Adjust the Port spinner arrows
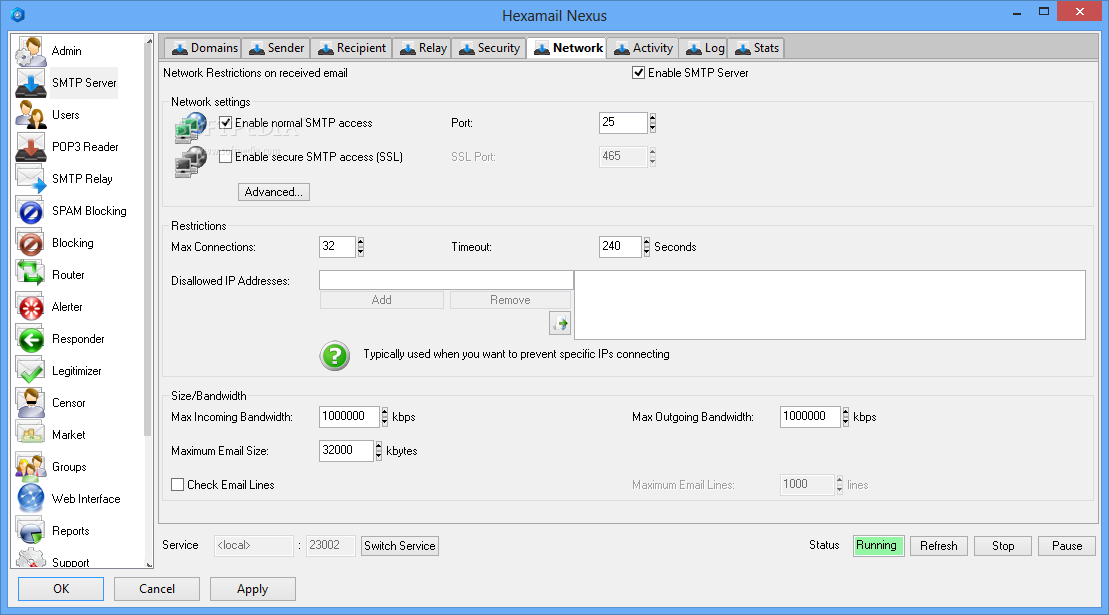The width and height of the screenshot is (1109, 615). 652,123
